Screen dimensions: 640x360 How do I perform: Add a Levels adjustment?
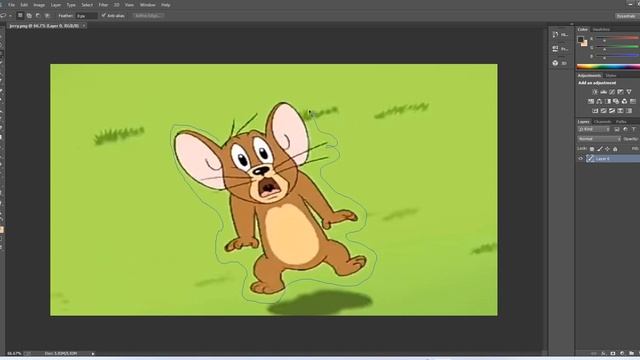(603, 92)
